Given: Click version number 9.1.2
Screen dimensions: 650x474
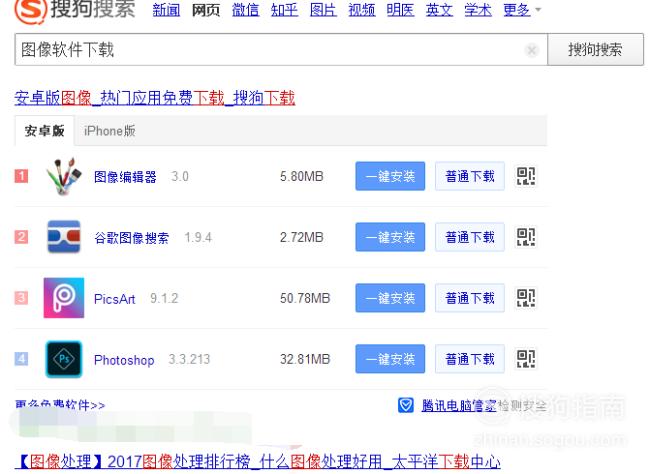Looking at the screenshot, I should (164, 298).
